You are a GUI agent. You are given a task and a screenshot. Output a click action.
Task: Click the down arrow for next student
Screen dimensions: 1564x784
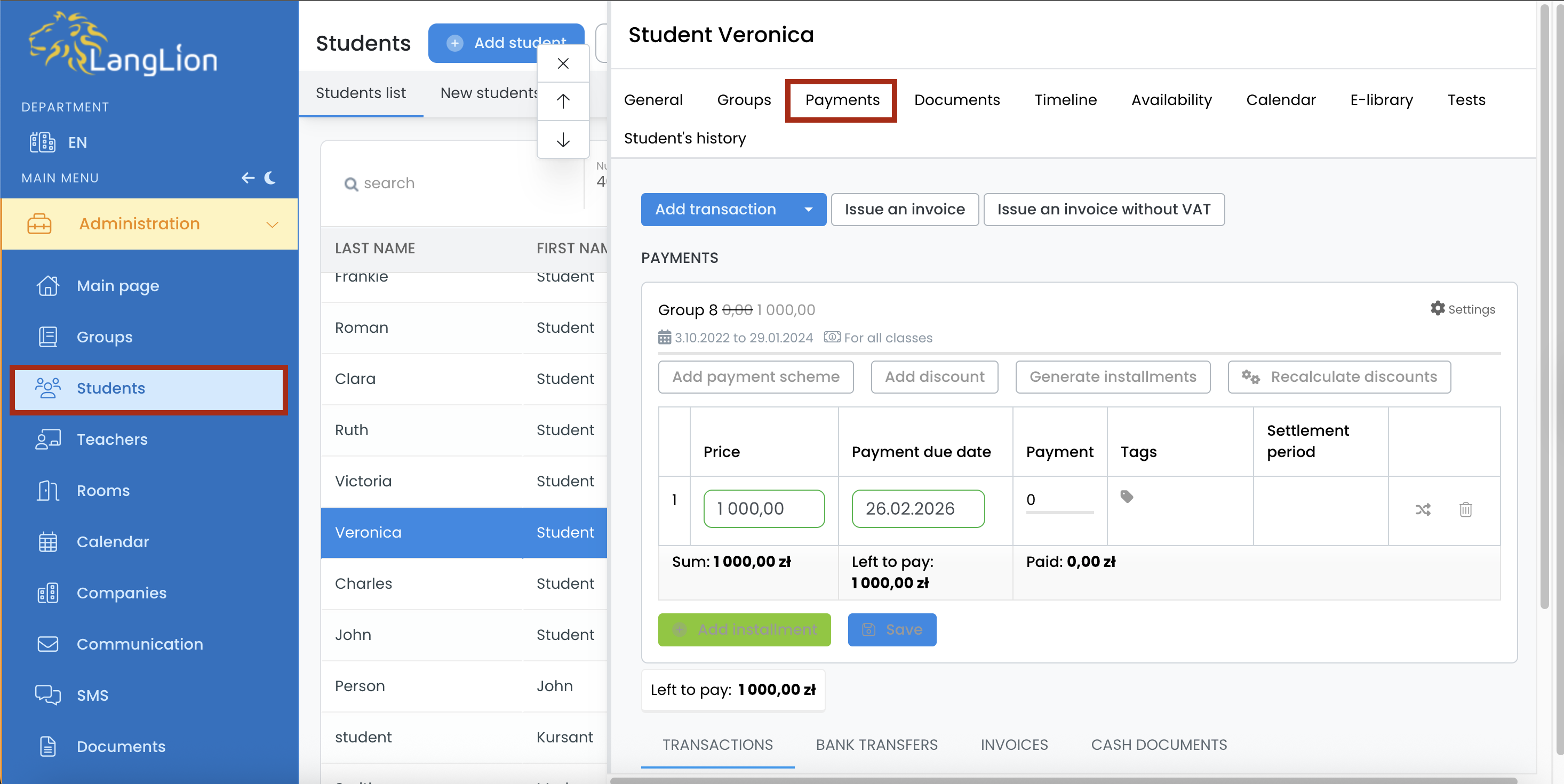(563, 140)
